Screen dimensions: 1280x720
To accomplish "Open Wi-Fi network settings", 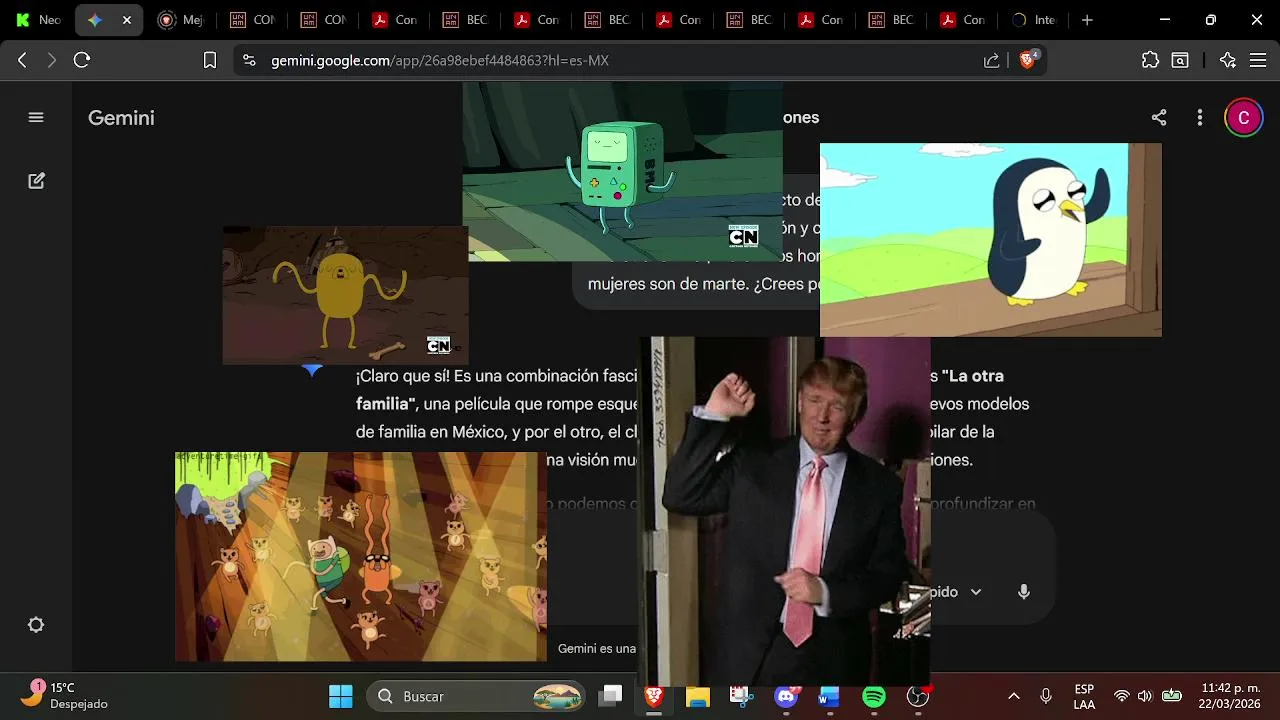I will tap(1122, 696).
